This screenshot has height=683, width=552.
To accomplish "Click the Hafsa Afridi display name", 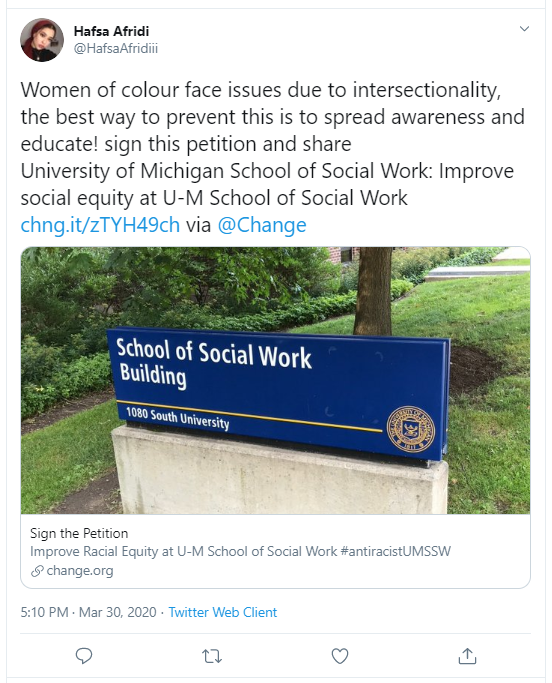I will 112,31.
